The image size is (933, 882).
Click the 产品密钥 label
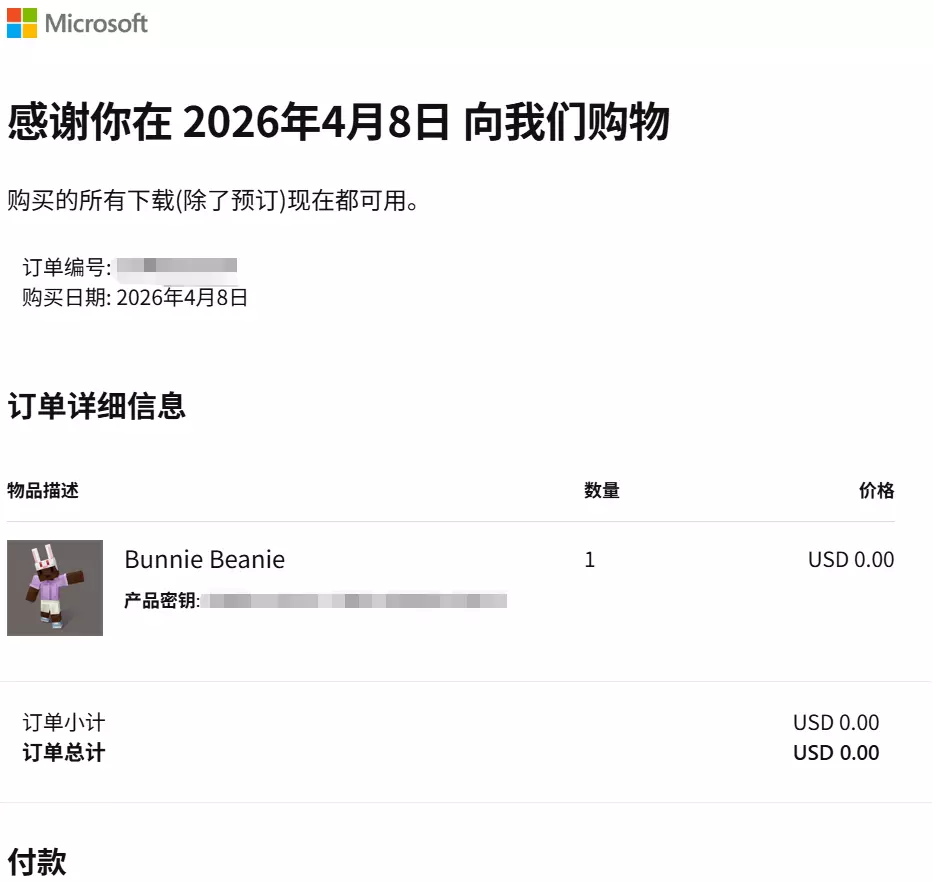point(161,601)
